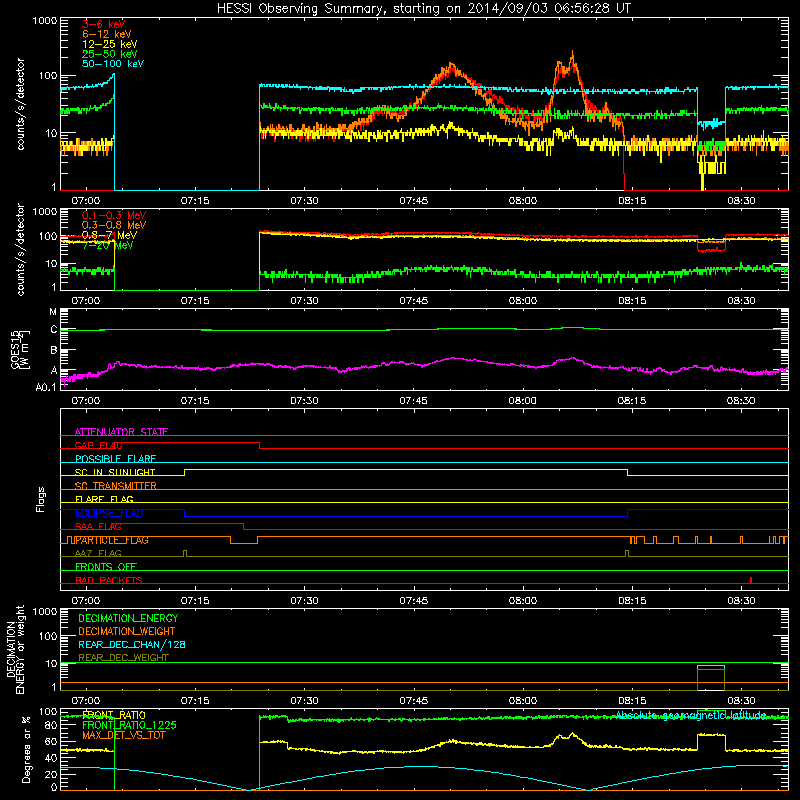Click the 07:45 tick under the top keV panel
This screenshot has width=800, height=800.
click(x=414, y=201)
